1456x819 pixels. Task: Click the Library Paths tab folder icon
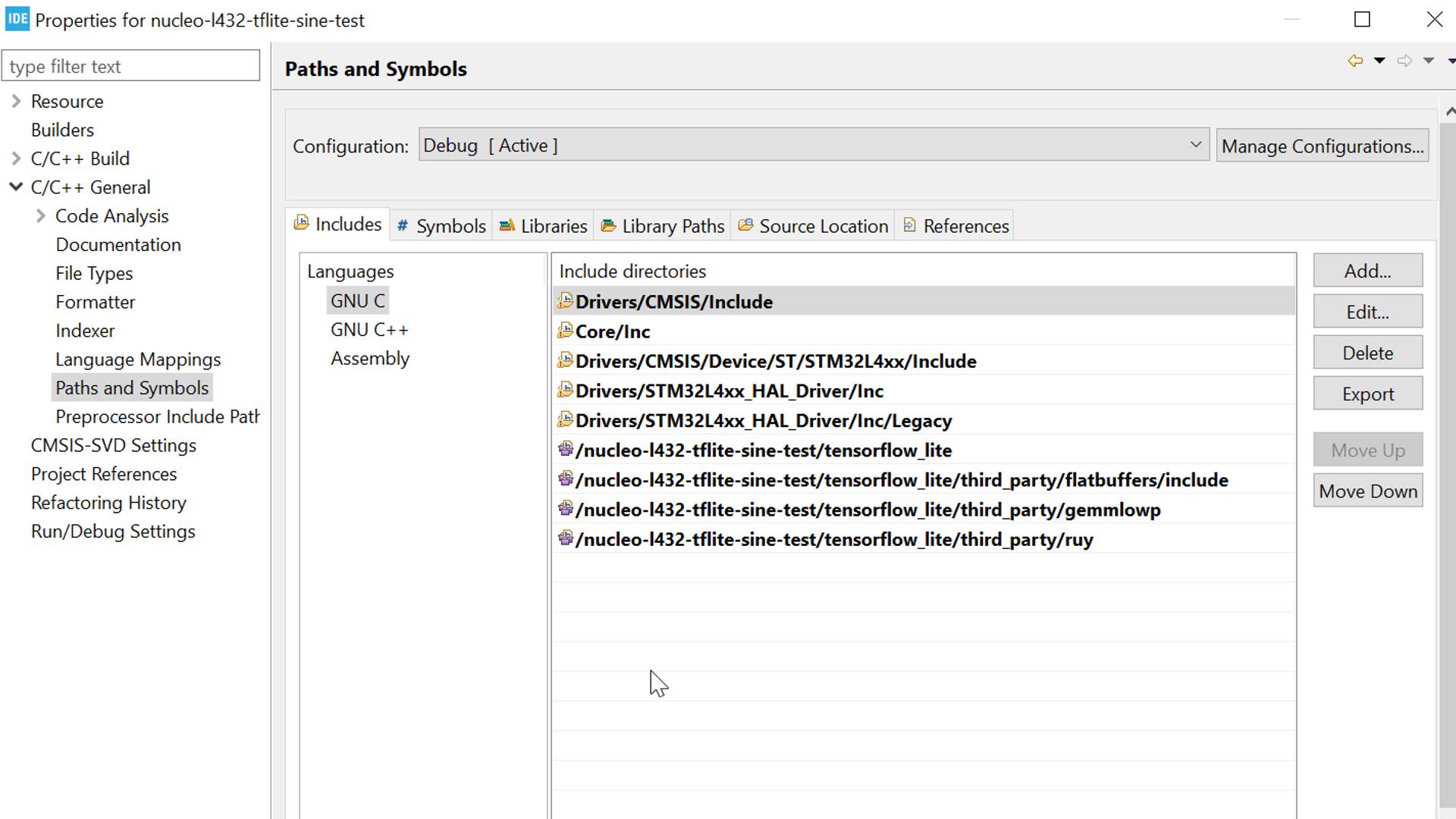point(608,226)
